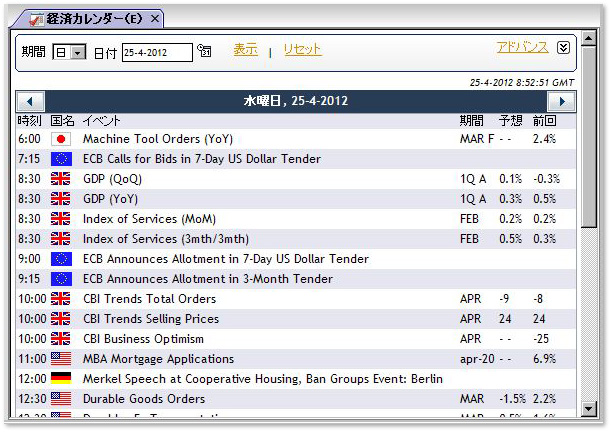The image size is (611, 432).
Task: Go to next day with right arrow
Action: click(562, 101)
